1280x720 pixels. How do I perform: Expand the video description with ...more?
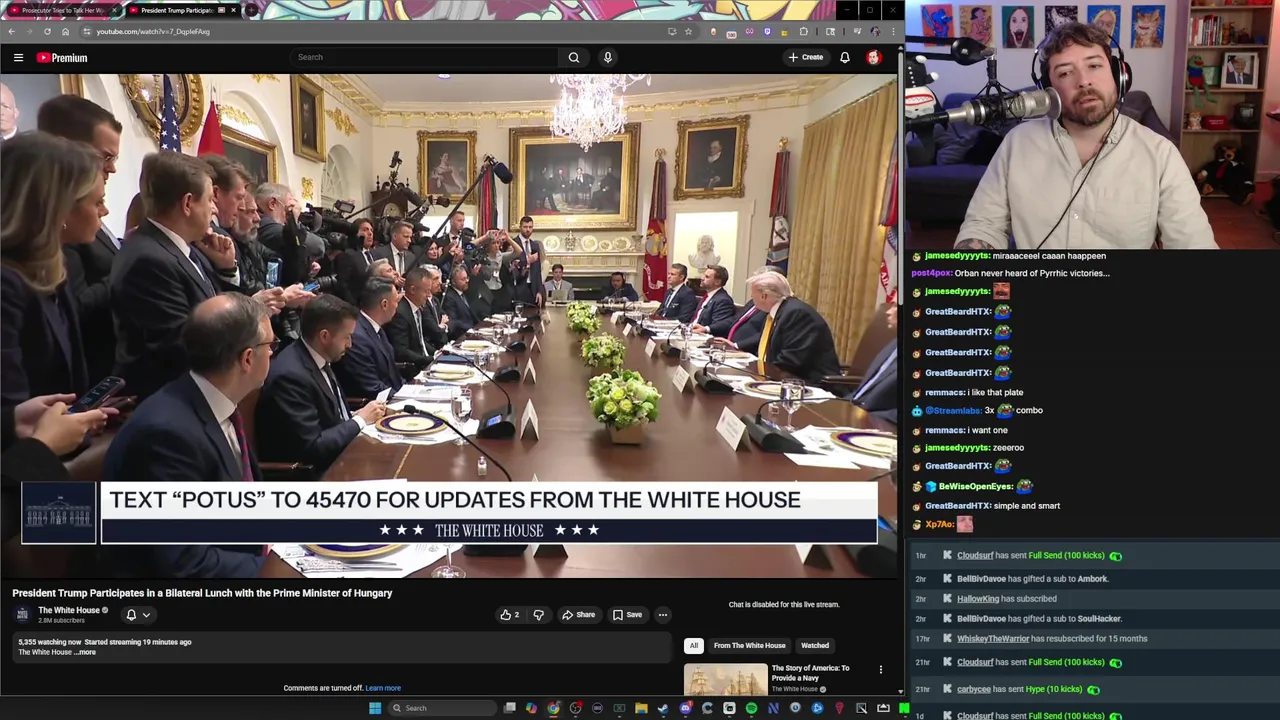coord(86,652)
